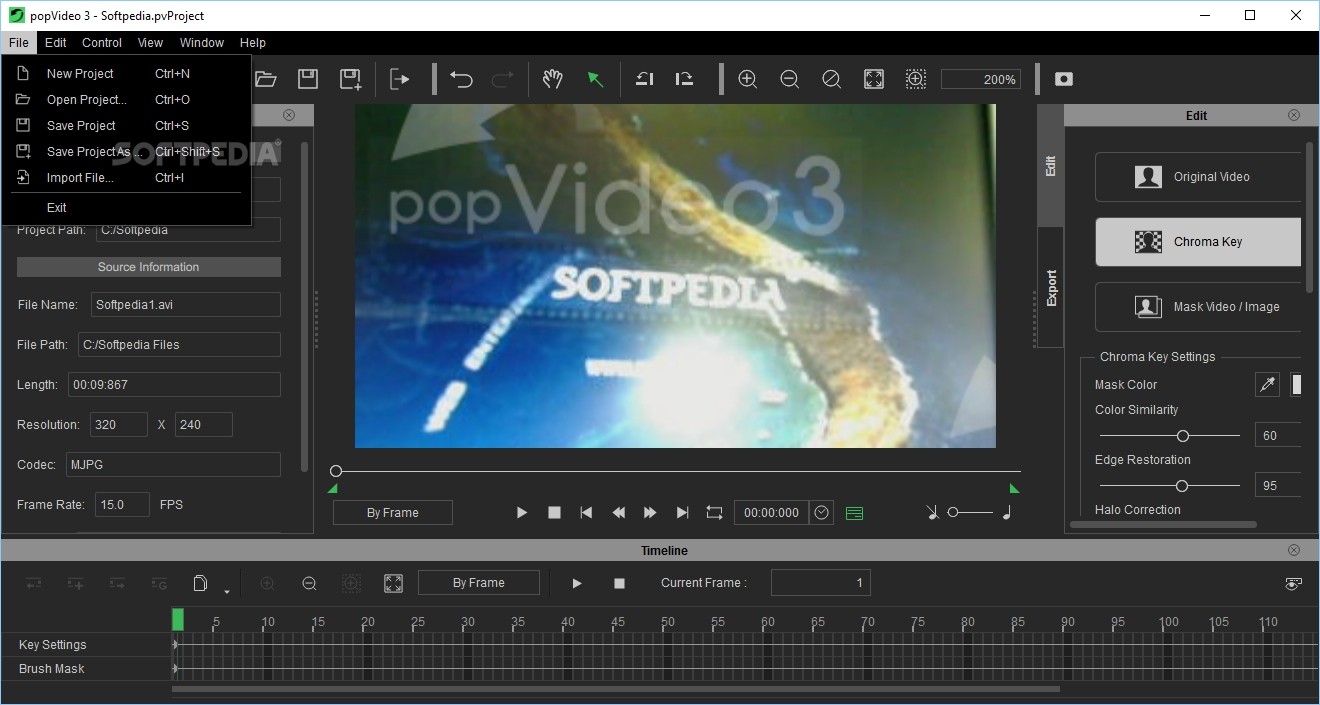Close the Timeline panel
The height and width of the screenshot is (705, 1320).
click(1294, 550)
